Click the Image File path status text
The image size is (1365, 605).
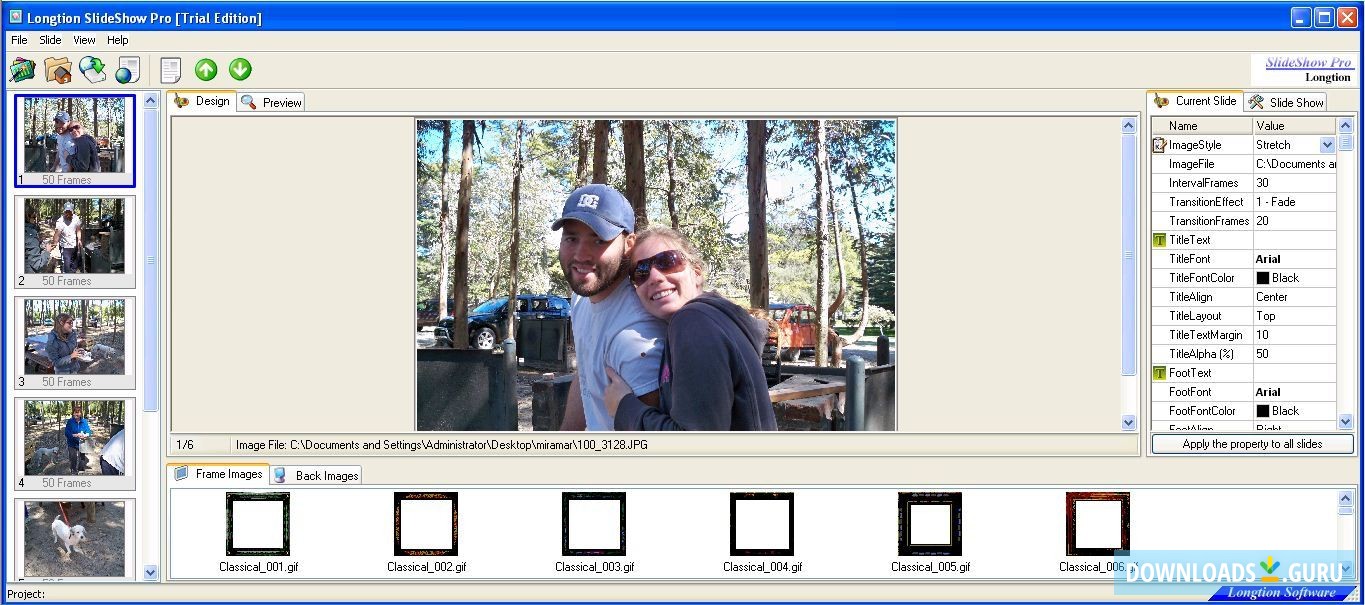click(x=441, y=445)
